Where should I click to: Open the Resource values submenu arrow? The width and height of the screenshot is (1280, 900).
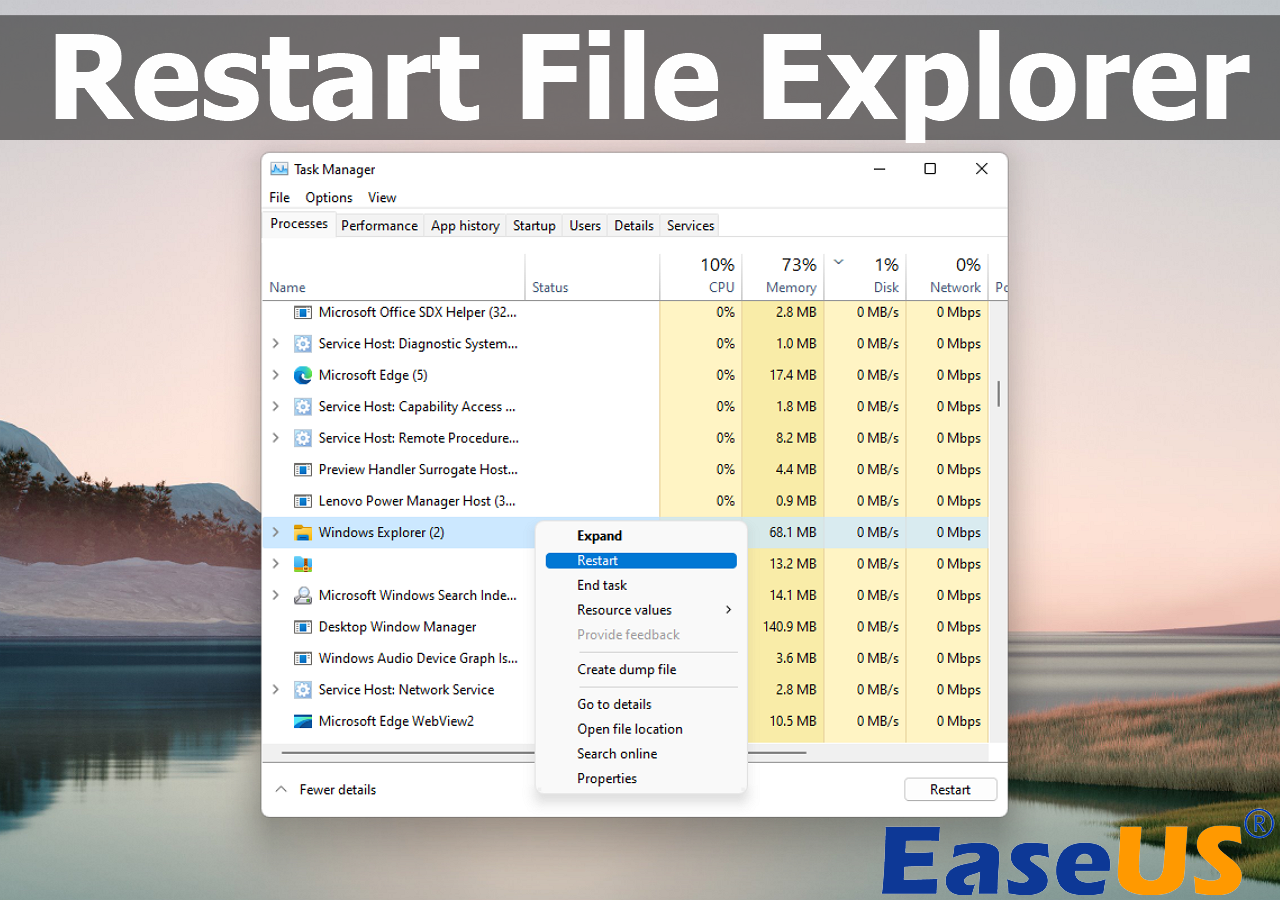tap(729, 610)
